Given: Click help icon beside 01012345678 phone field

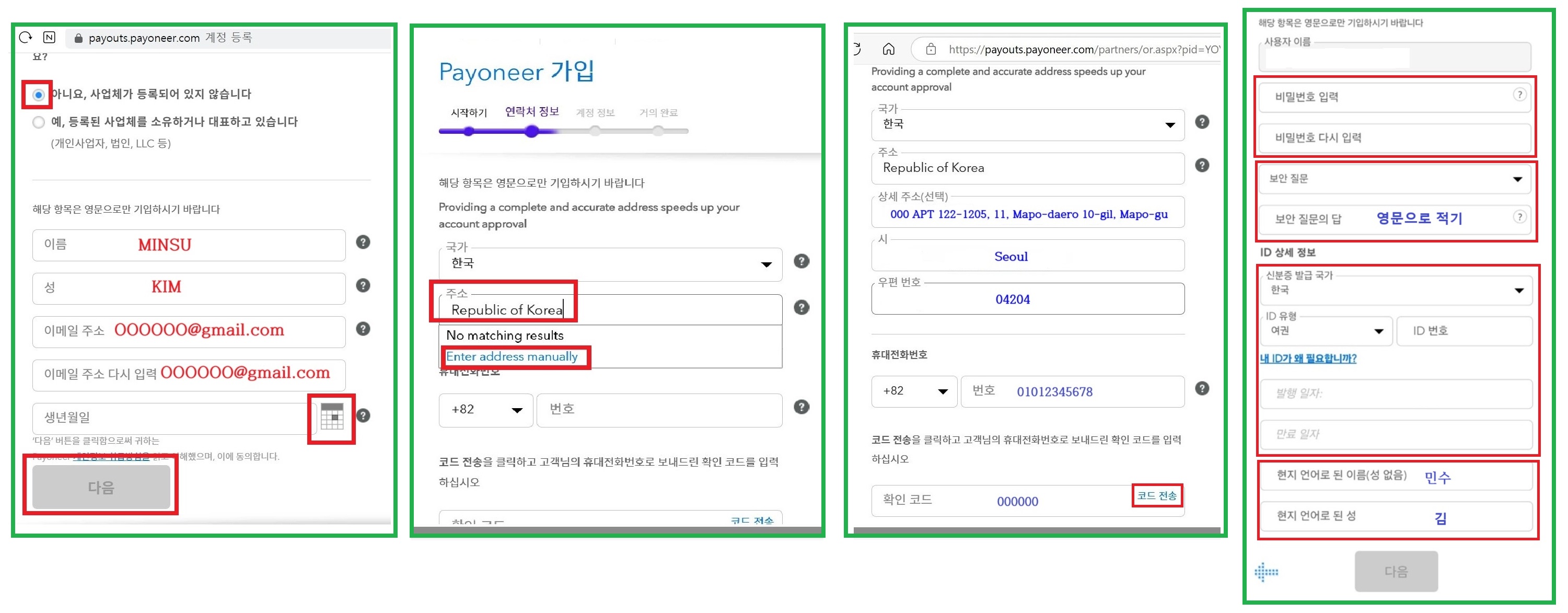Looking at the screenshot, I should coord(1202,389).
